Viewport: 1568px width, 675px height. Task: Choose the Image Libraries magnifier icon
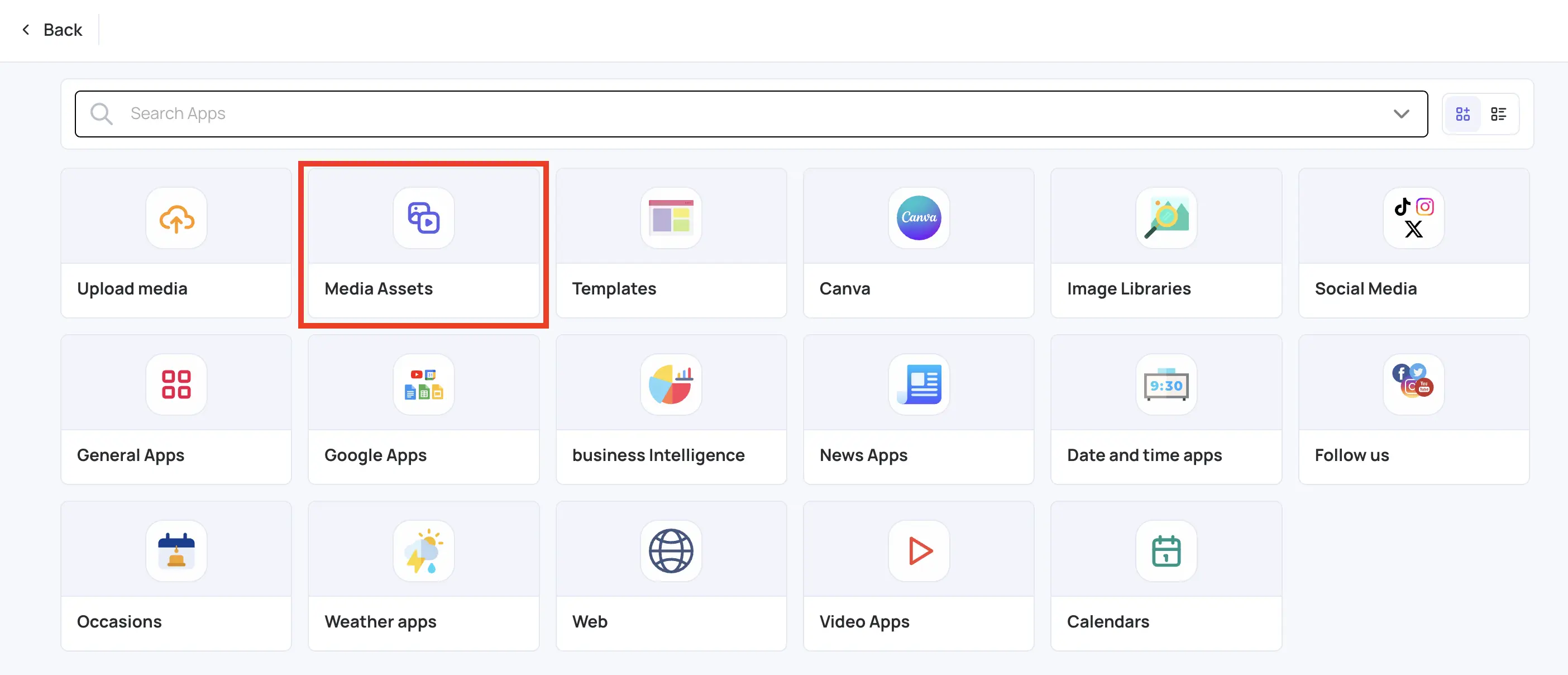pyautogui.click(x=1167, y=218)
